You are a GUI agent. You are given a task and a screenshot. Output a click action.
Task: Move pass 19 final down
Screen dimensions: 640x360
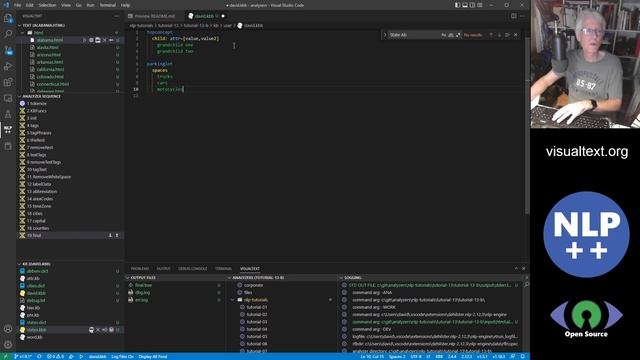(x=110, y=236)
